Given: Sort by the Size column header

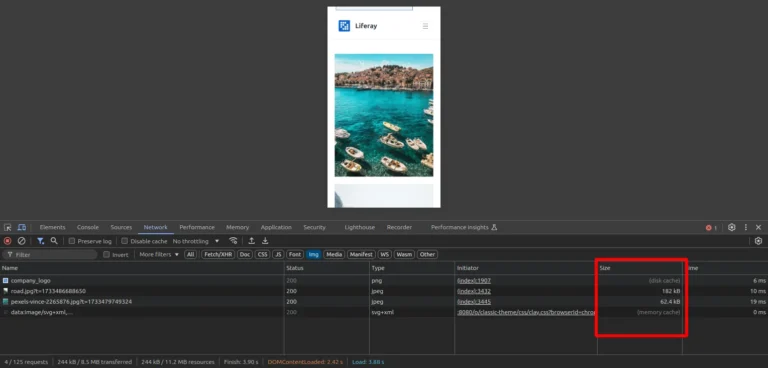Looking at the screenshot, I should click(x=640, y=268).
